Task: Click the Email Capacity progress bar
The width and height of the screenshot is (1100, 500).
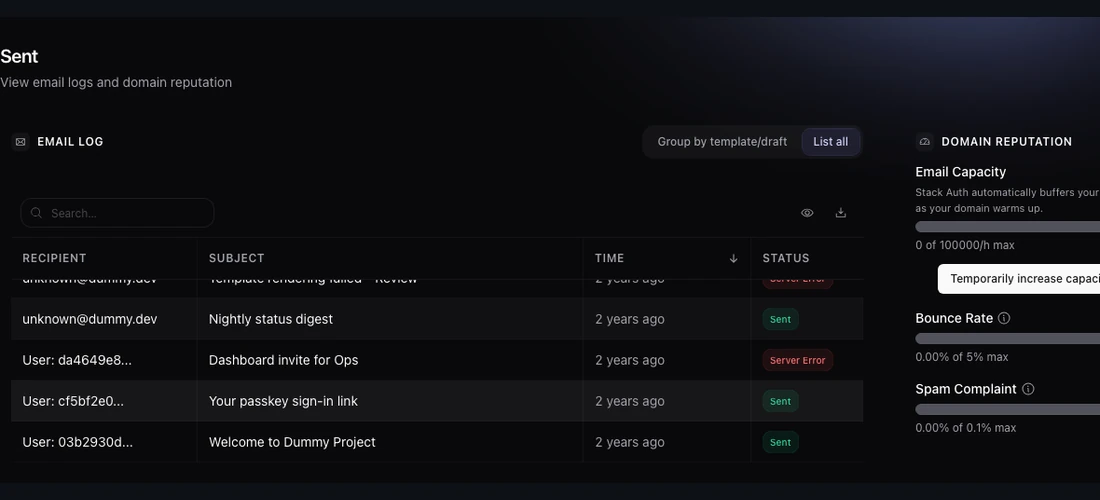Action: click(1007, 227)
